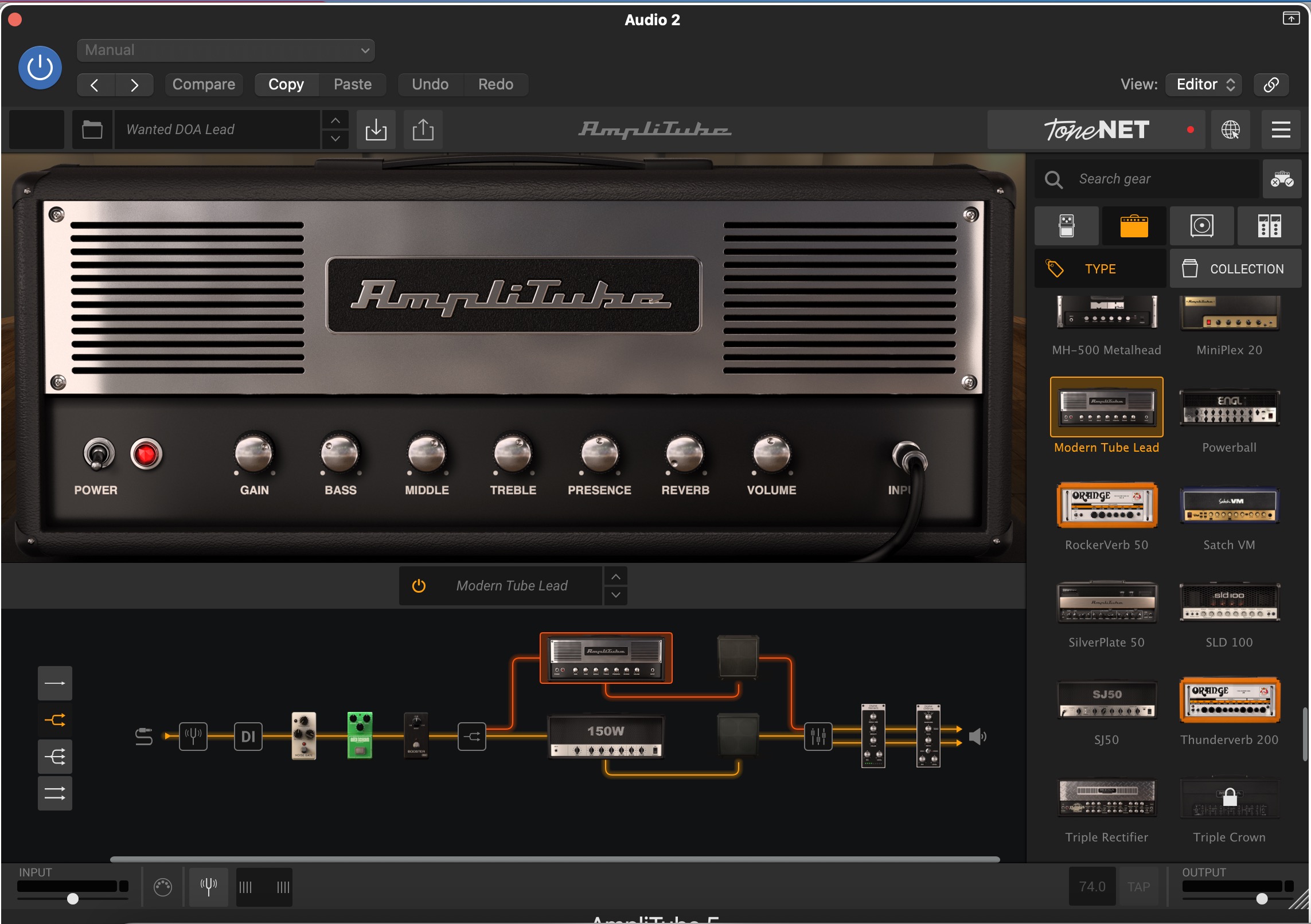1311x924 pixels.
Task: Select the MiniPlex 20 amp thumbnail
Action: coord(1229,312)
